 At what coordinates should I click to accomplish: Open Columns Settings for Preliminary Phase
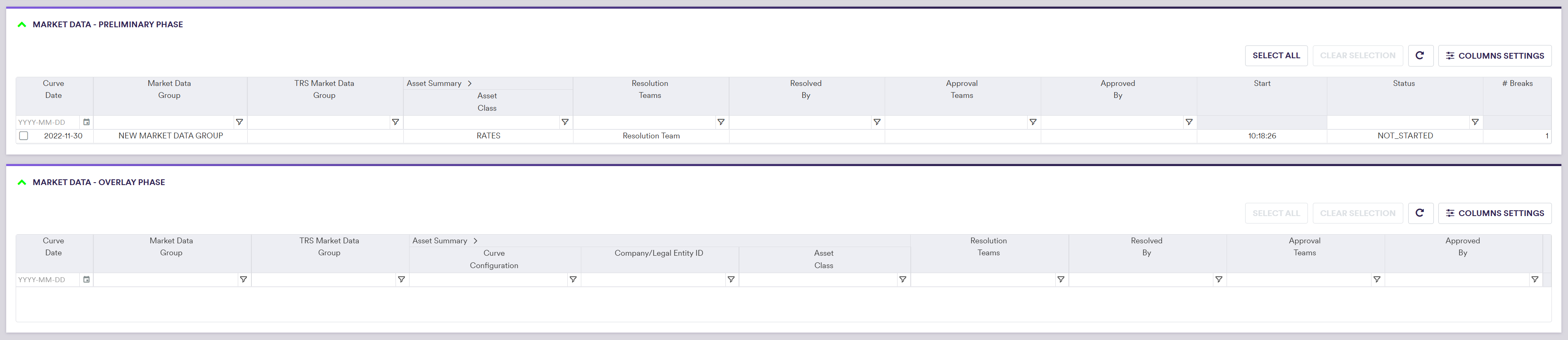[1495, 55]
